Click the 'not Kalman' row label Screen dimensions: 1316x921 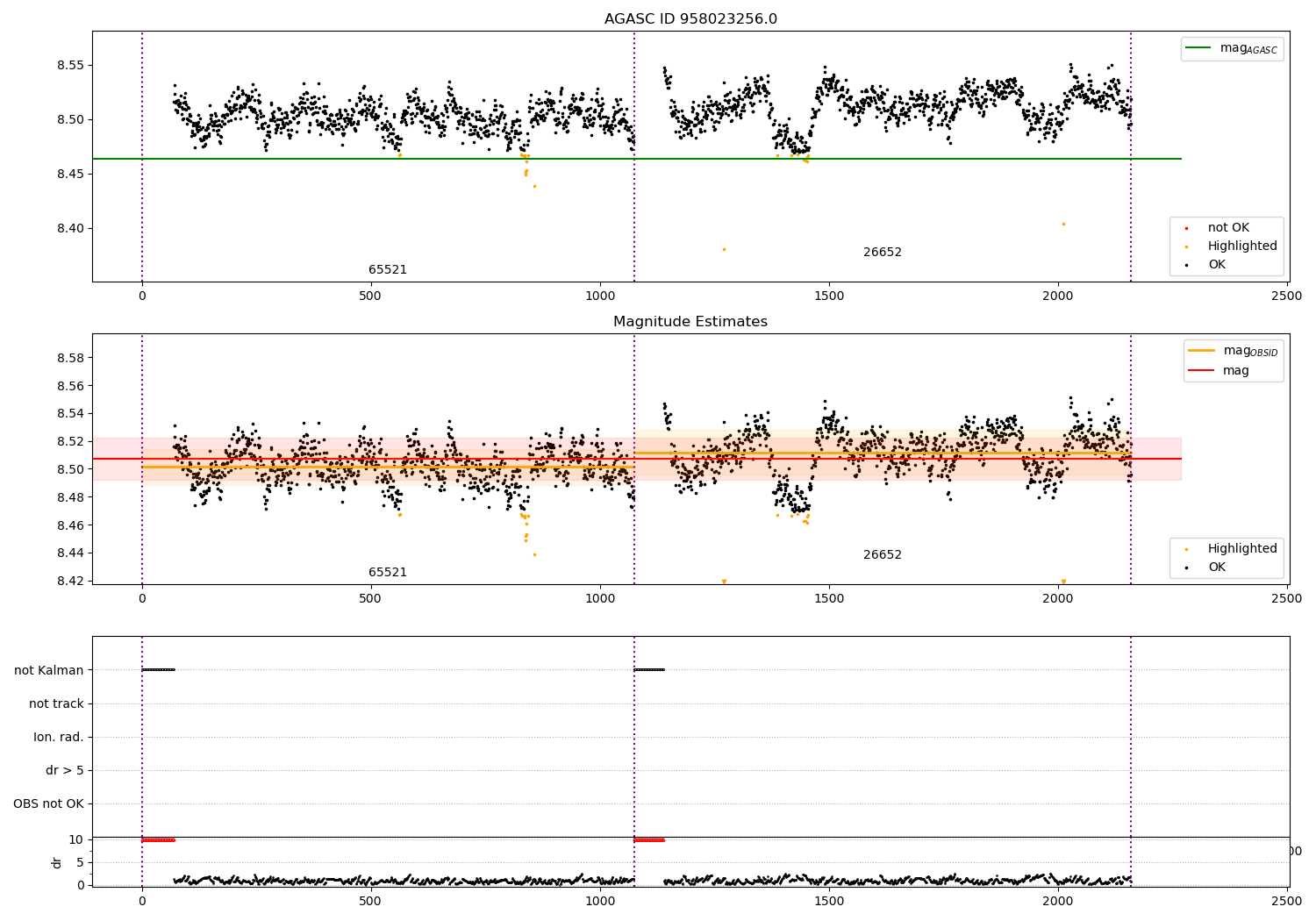[x=49, y=671]
